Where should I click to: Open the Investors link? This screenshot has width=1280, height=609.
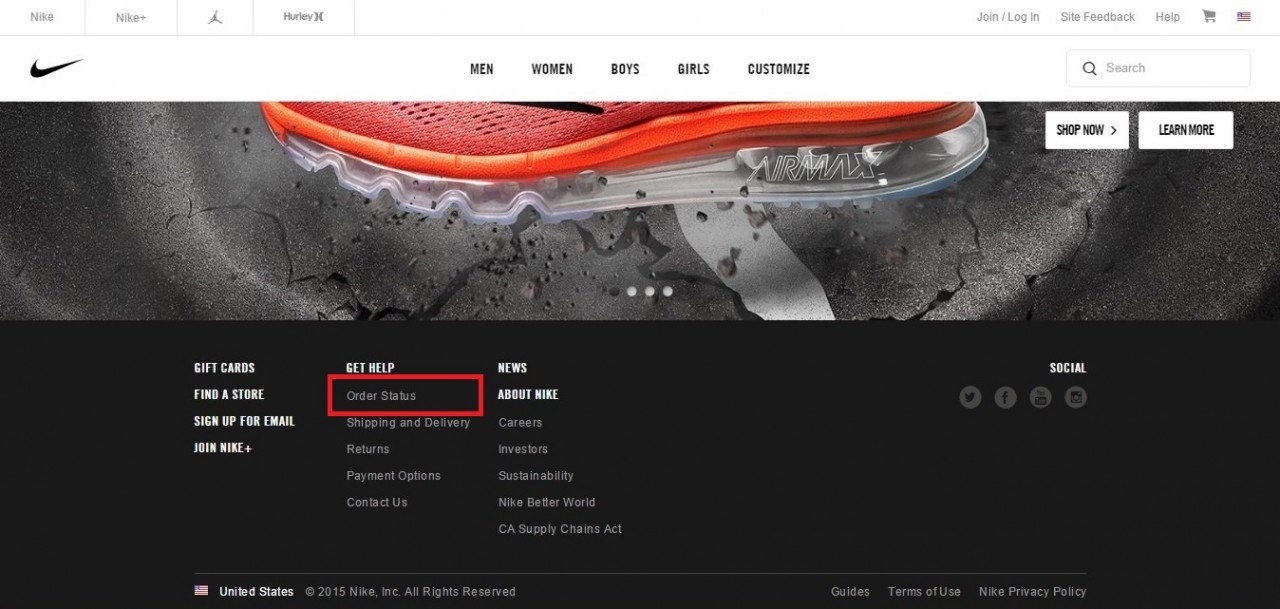[523, 449]
